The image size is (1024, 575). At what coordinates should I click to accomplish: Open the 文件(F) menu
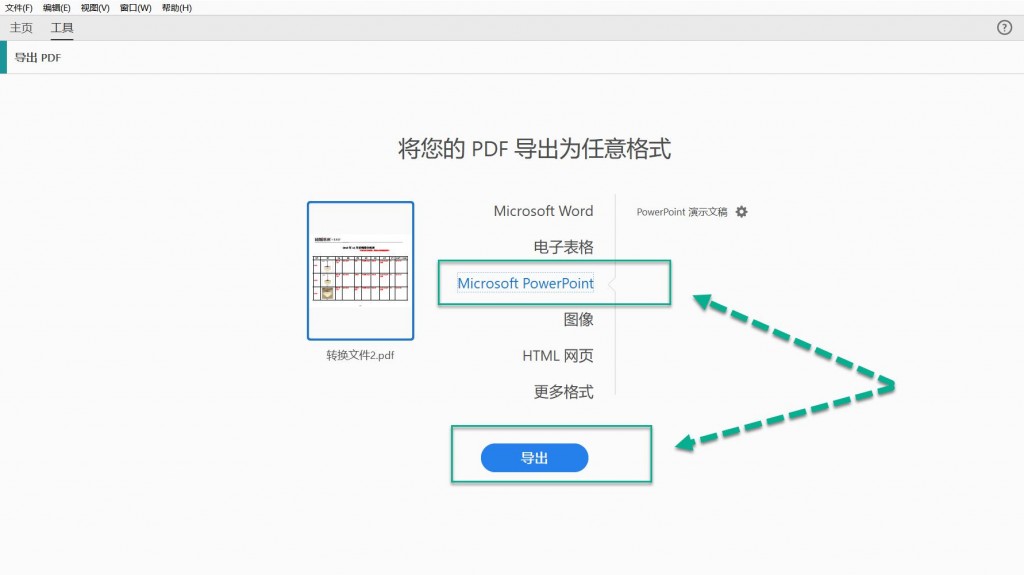tap(18, 8)
